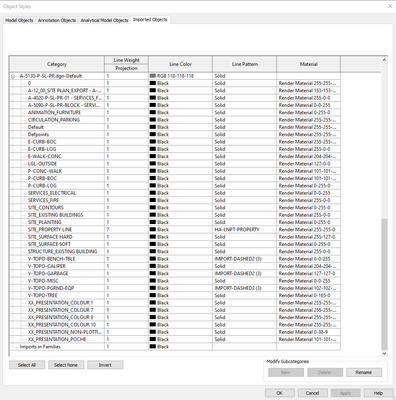Image resolution: width=396 pixels, height=400 pixels.
Task: Rename the selected subcategory
Action: pyautogui.click(x=364, y=372)
